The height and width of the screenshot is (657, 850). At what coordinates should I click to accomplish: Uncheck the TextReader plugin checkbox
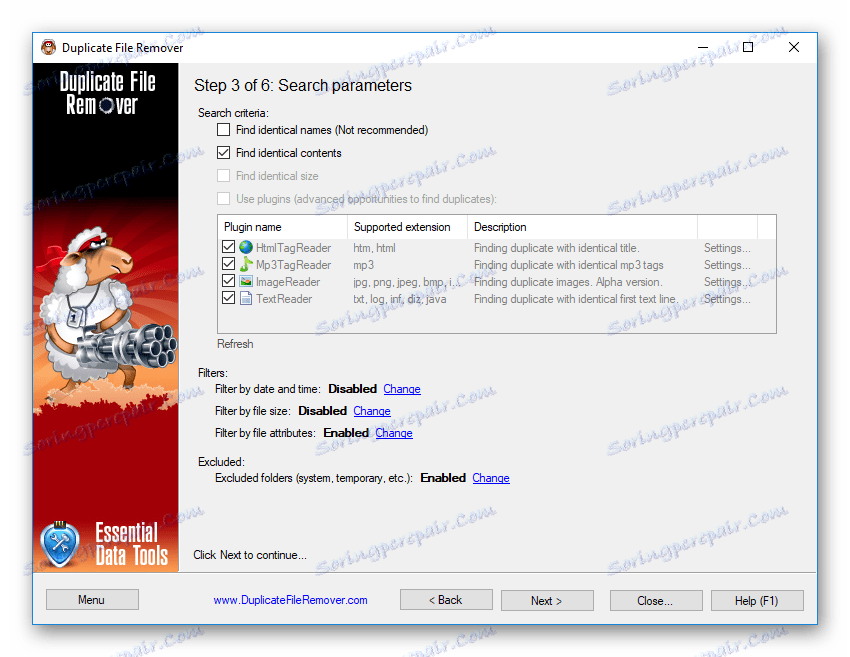(x=228, y=298)
